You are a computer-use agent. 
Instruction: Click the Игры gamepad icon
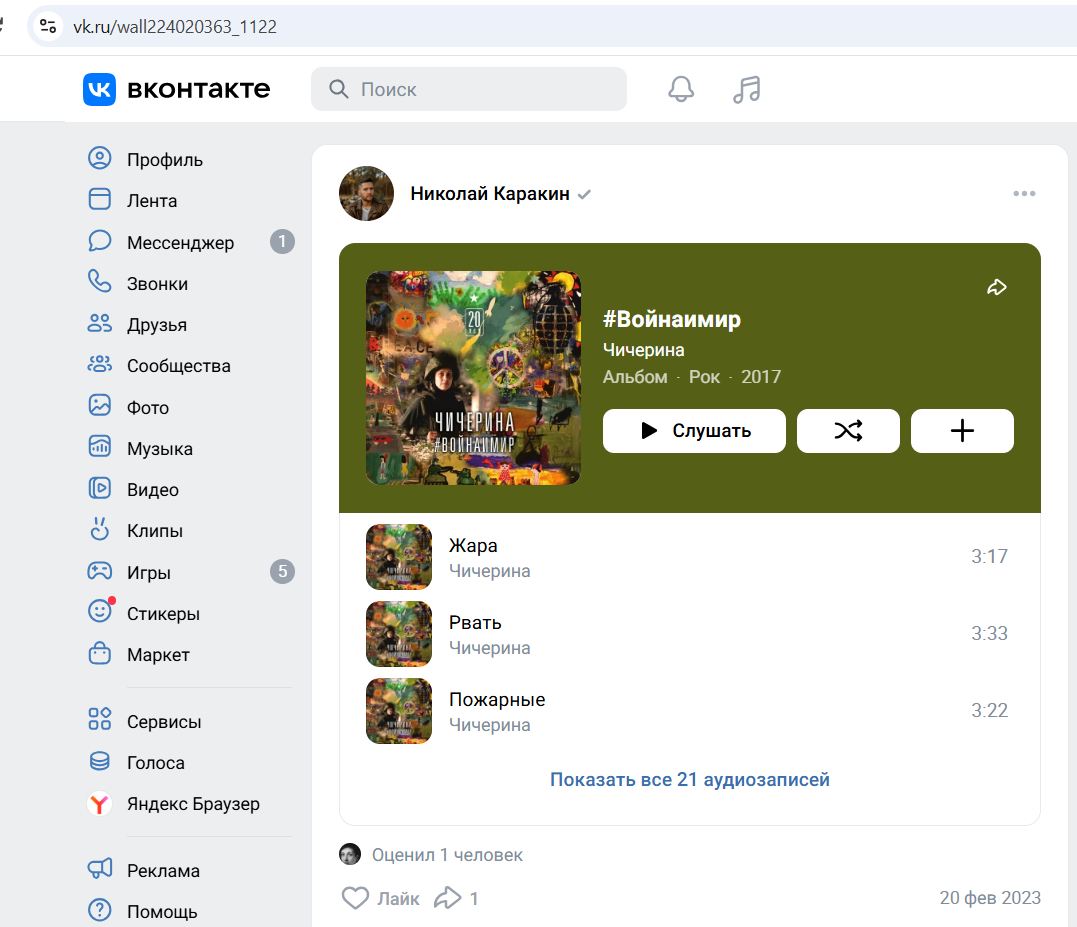click(x=100, y=571)
